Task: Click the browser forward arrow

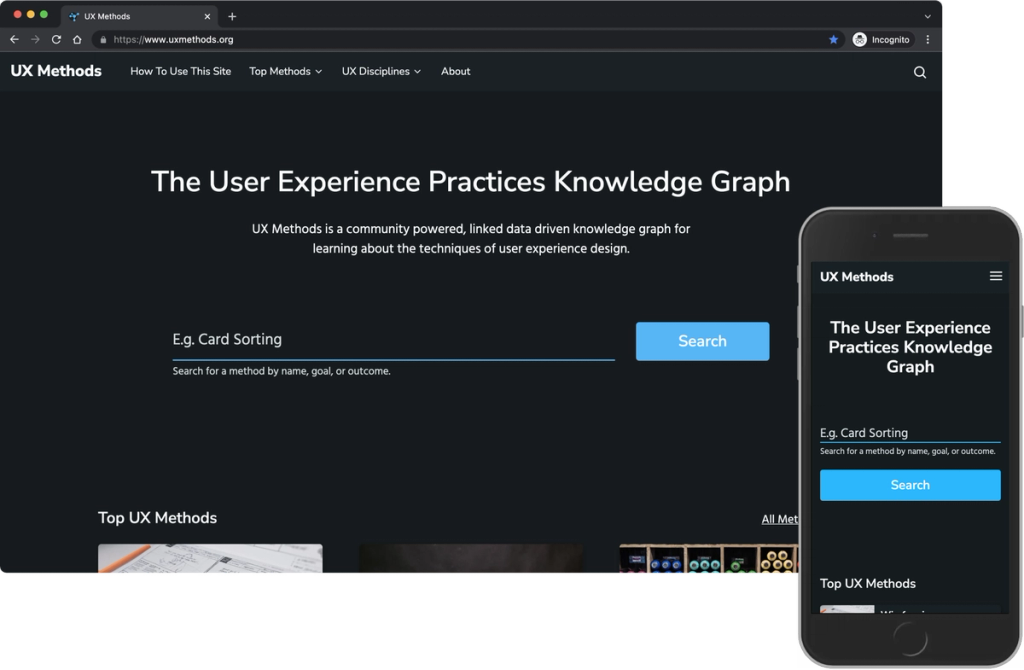Action: point(35,39)
